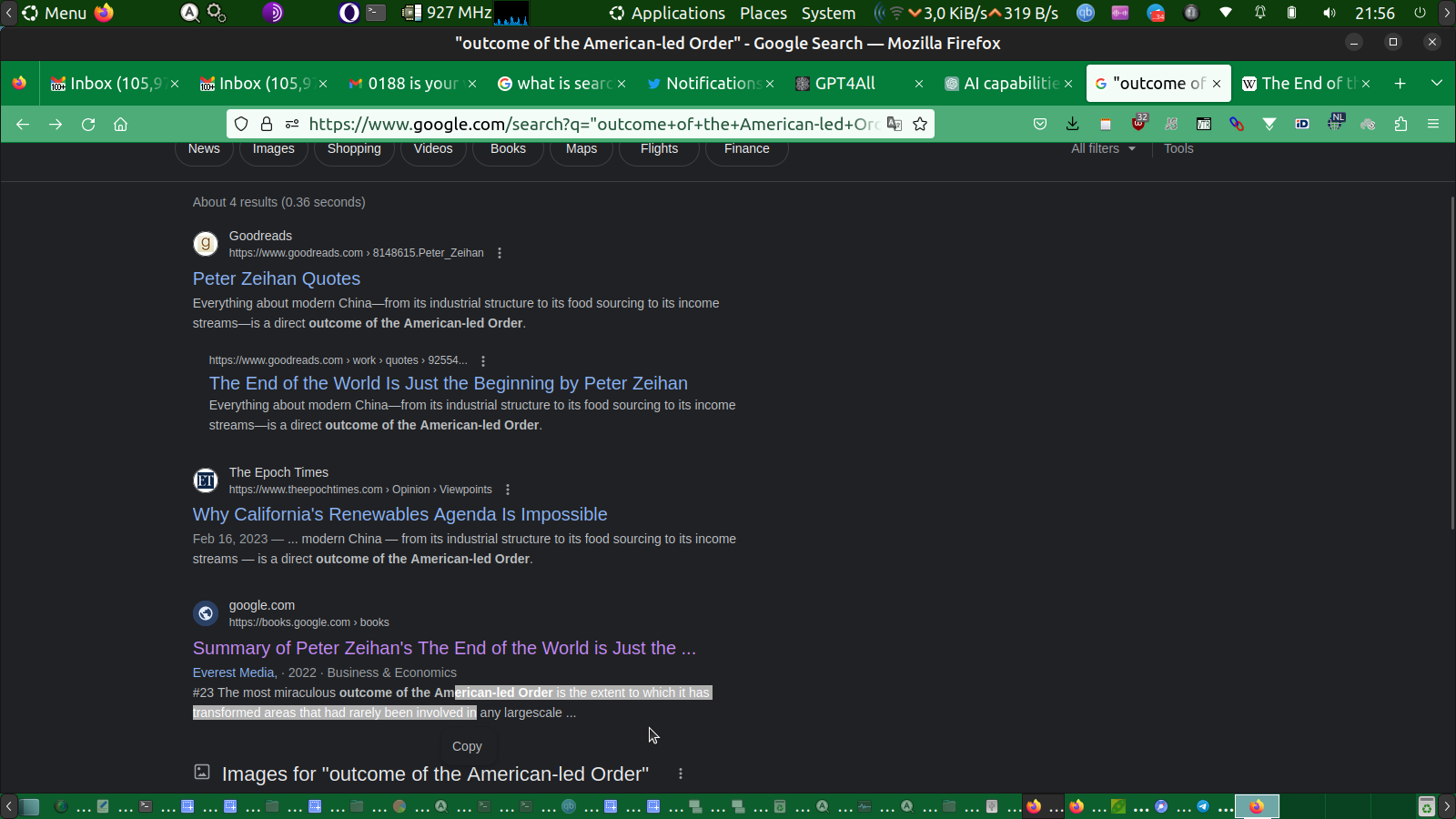Open the Firefox downloads panel
Viewport: 1456px width, 819px height.
coord(1073,124)
